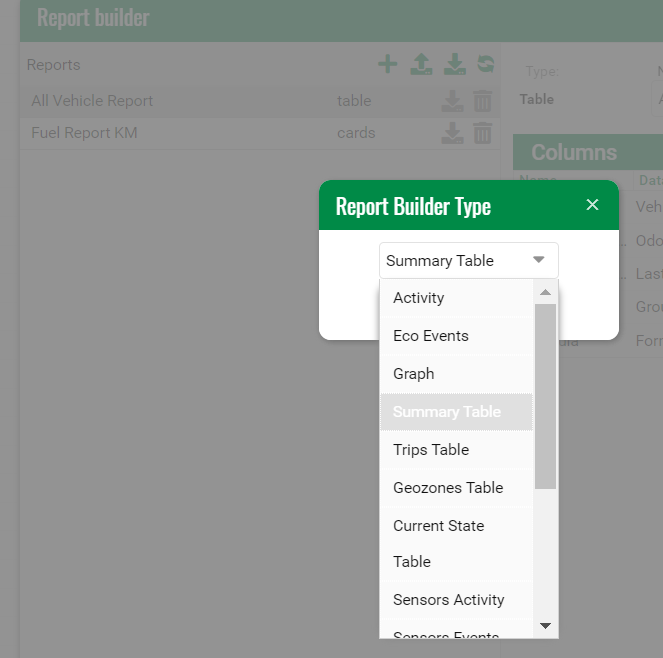Screen dimensions: 663x658
Task: Choose the Geozones Table option
Action: (447, 488)
